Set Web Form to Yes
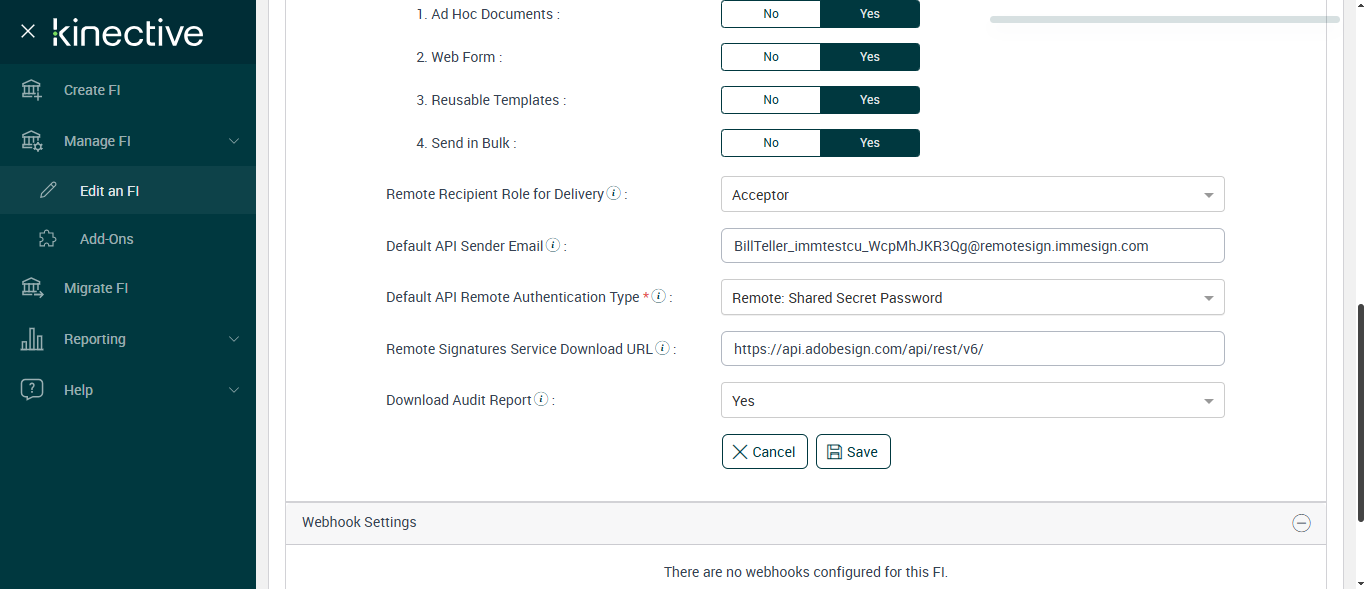The image size is (1366, 589). (x=870, y=57)
